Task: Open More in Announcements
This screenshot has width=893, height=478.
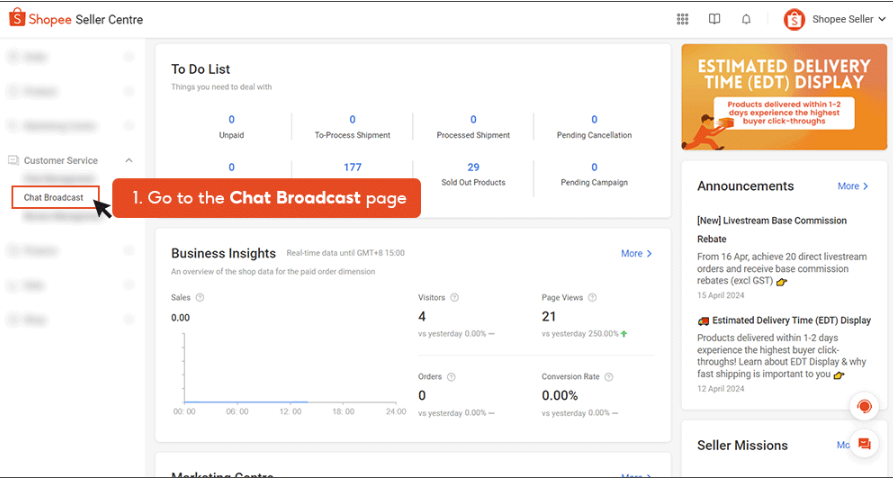Action: point(853,186)
